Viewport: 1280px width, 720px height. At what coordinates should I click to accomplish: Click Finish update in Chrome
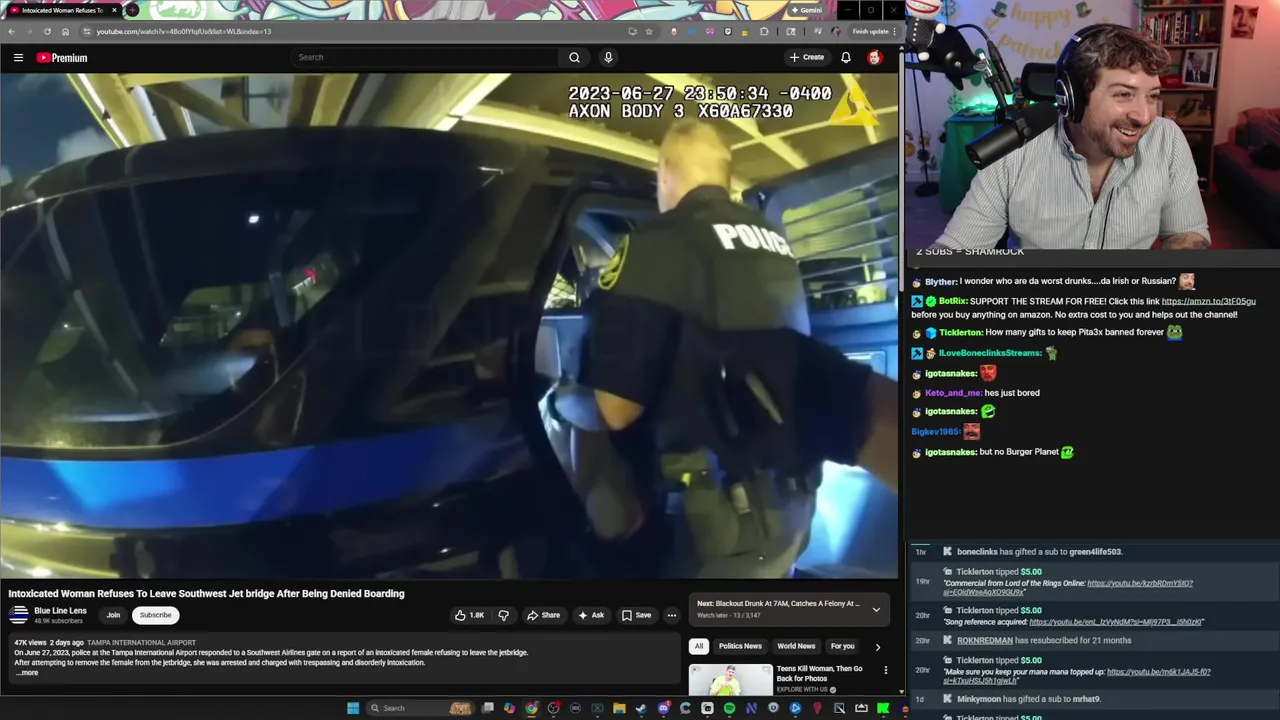click(x=872, y=31)
